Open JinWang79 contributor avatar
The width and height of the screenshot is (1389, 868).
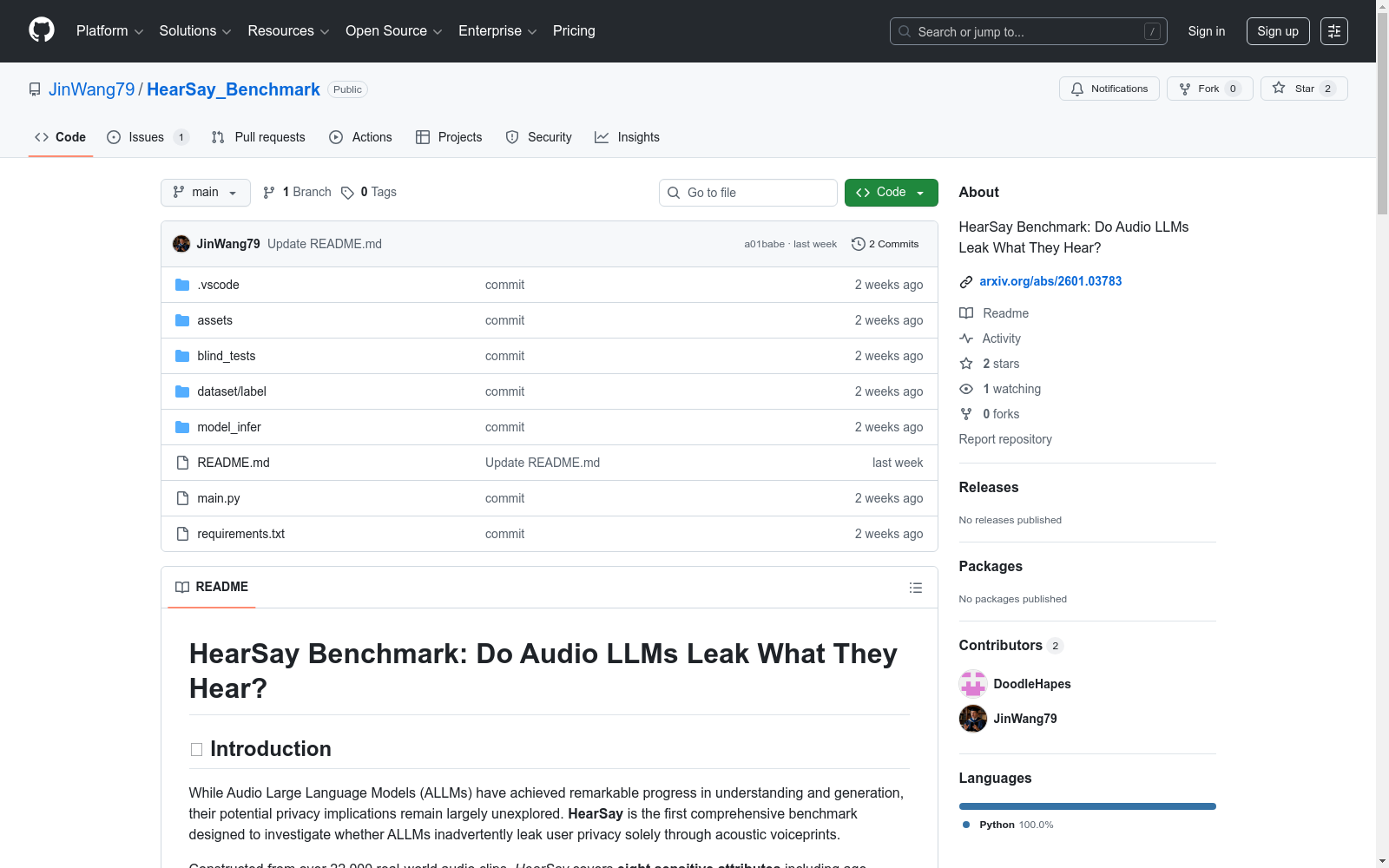coord(973,719)
